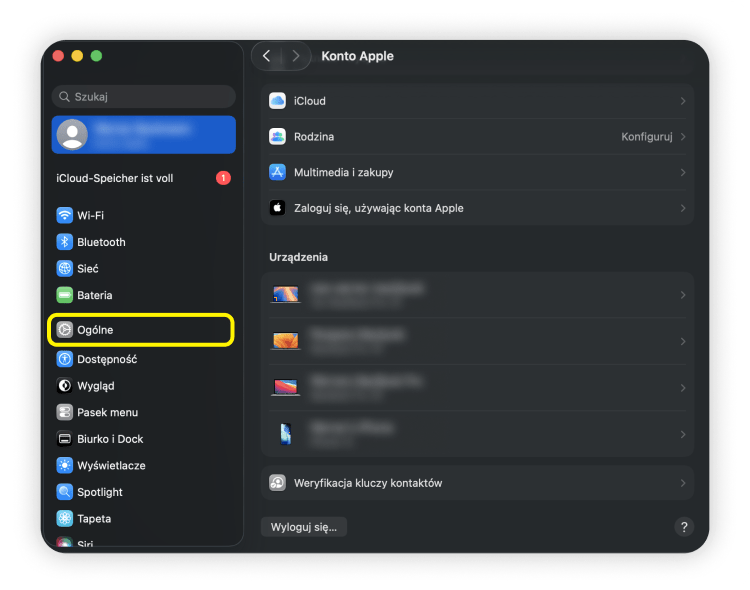Viewport: 750px width, 590px height.
Task: Select Wi-Fi in the sidebar
Action: point(143,215)
